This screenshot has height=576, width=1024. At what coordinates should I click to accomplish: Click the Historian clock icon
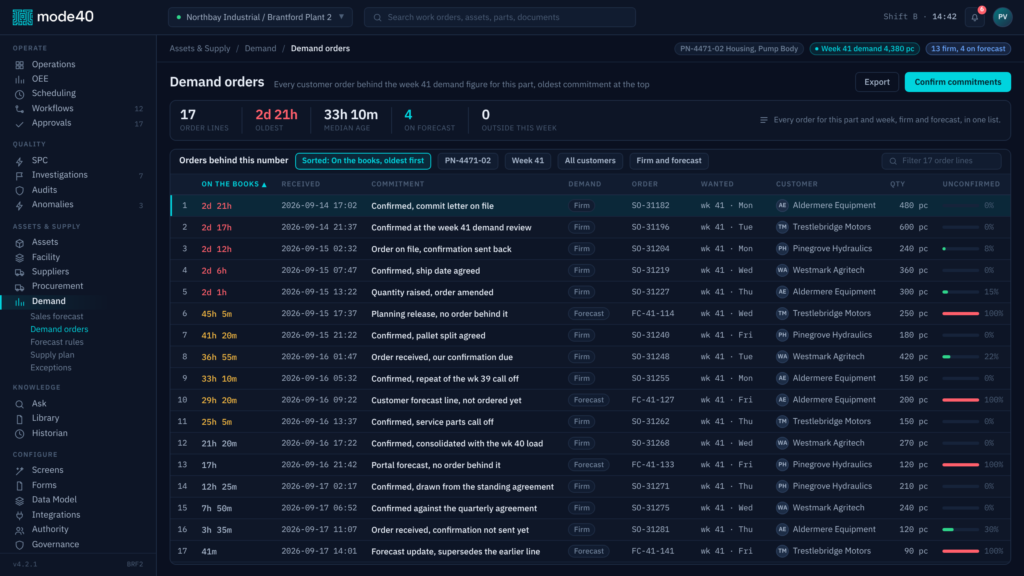click(x=20, y=433)
